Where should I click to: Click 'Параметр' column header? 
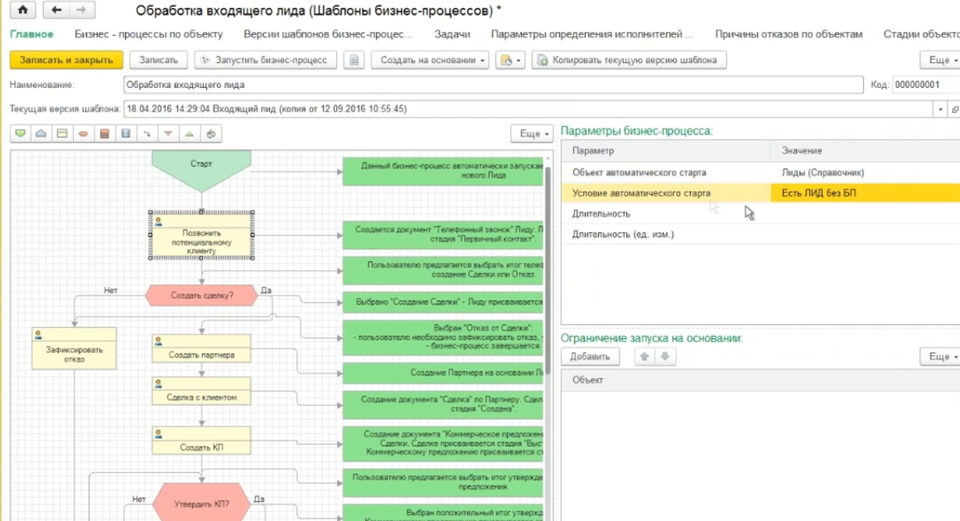click(x=666, y=151)
